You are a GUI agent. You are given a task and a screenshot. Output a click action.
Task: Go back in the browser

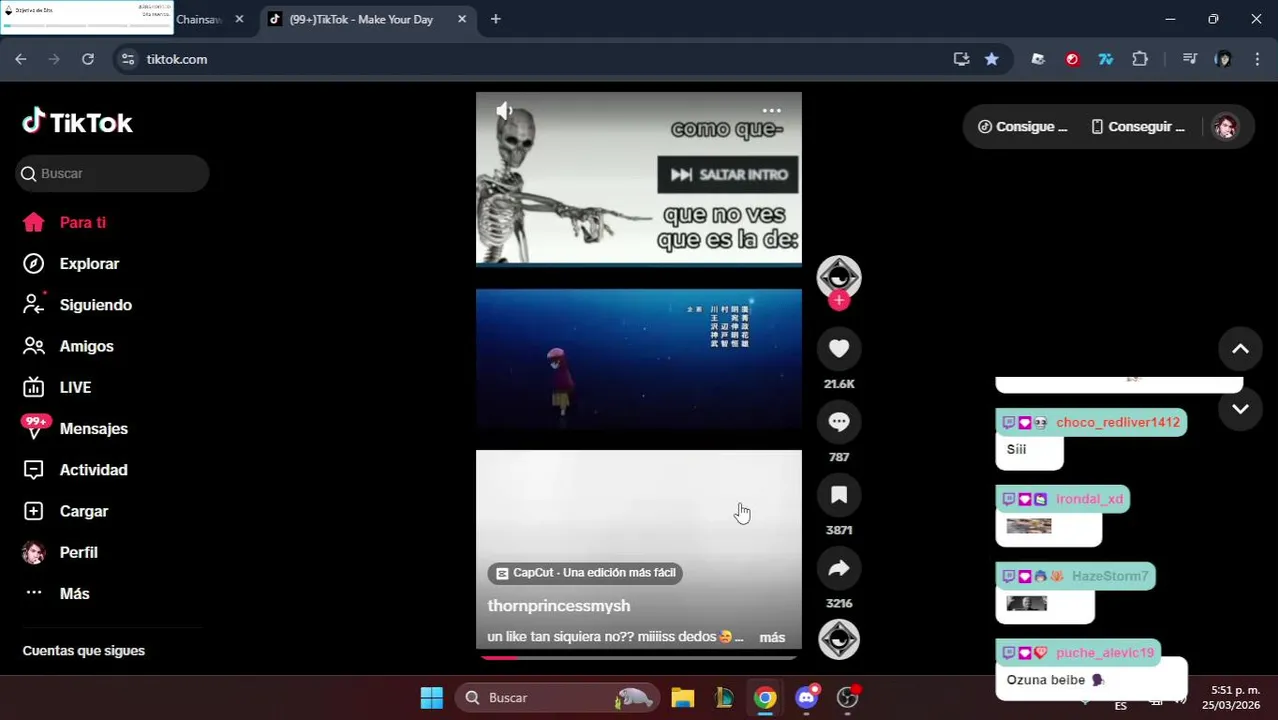[x=21, y=59]
